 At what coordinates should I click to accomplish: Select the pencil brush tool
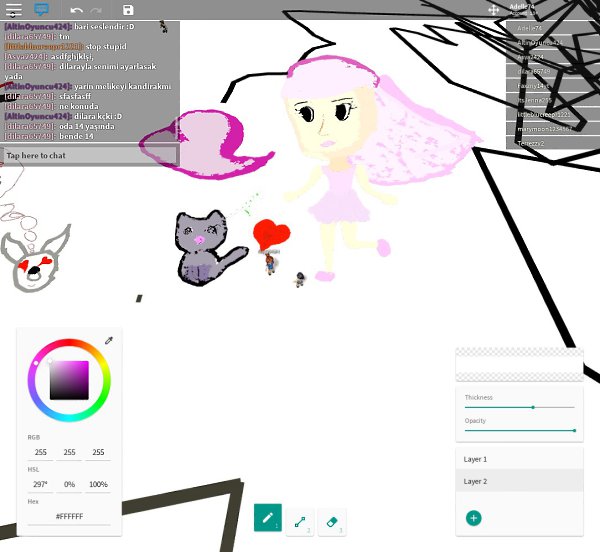[x=267, y=517]
